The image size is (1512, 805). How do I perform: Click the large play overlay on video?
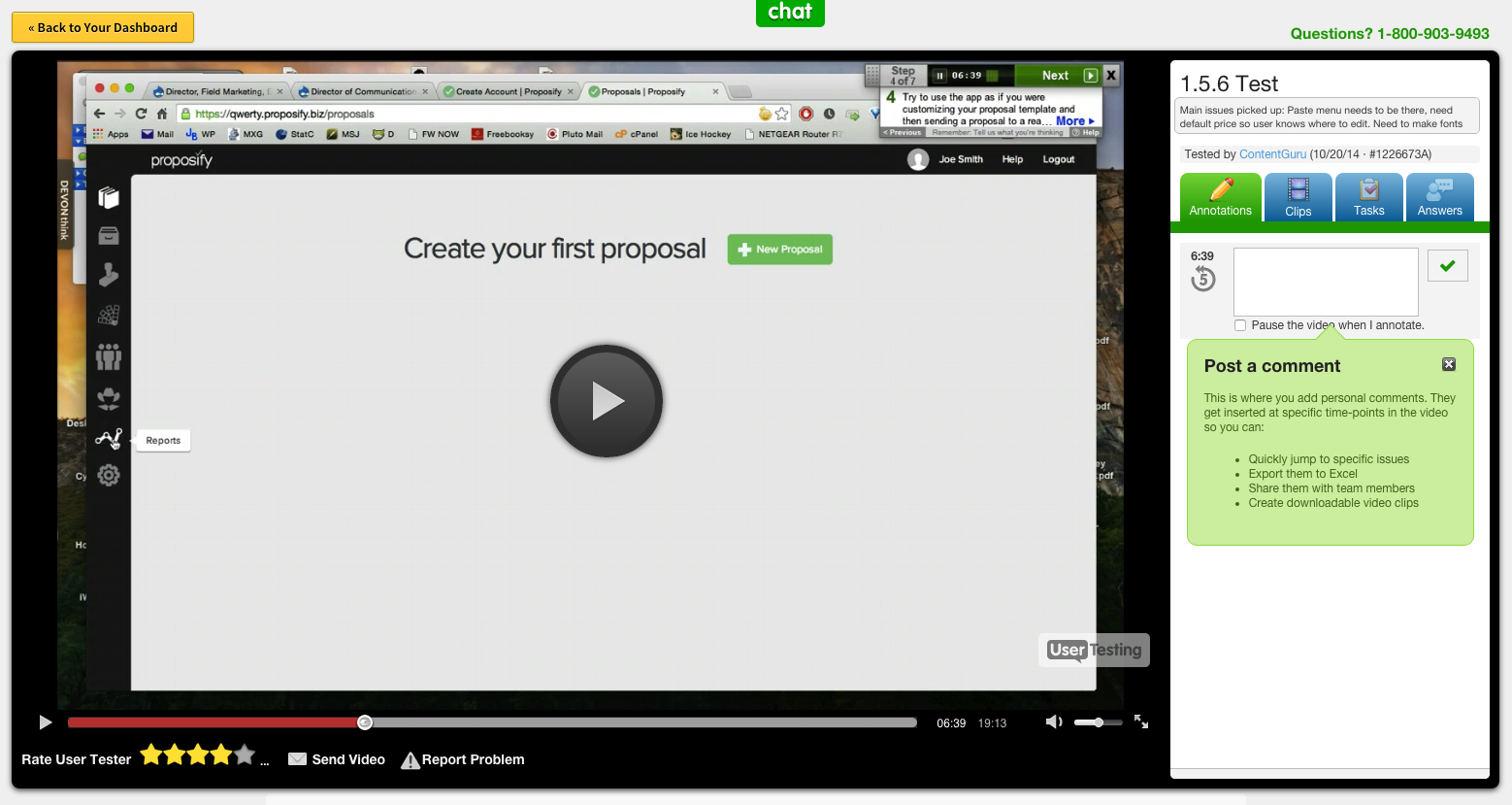pyautogui.click(x=607, y=401)
